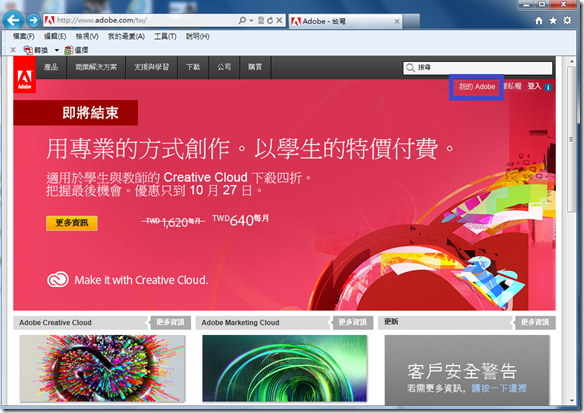Open the 工具(T) menu
The image size is (584, 413).
click(165, 36)
